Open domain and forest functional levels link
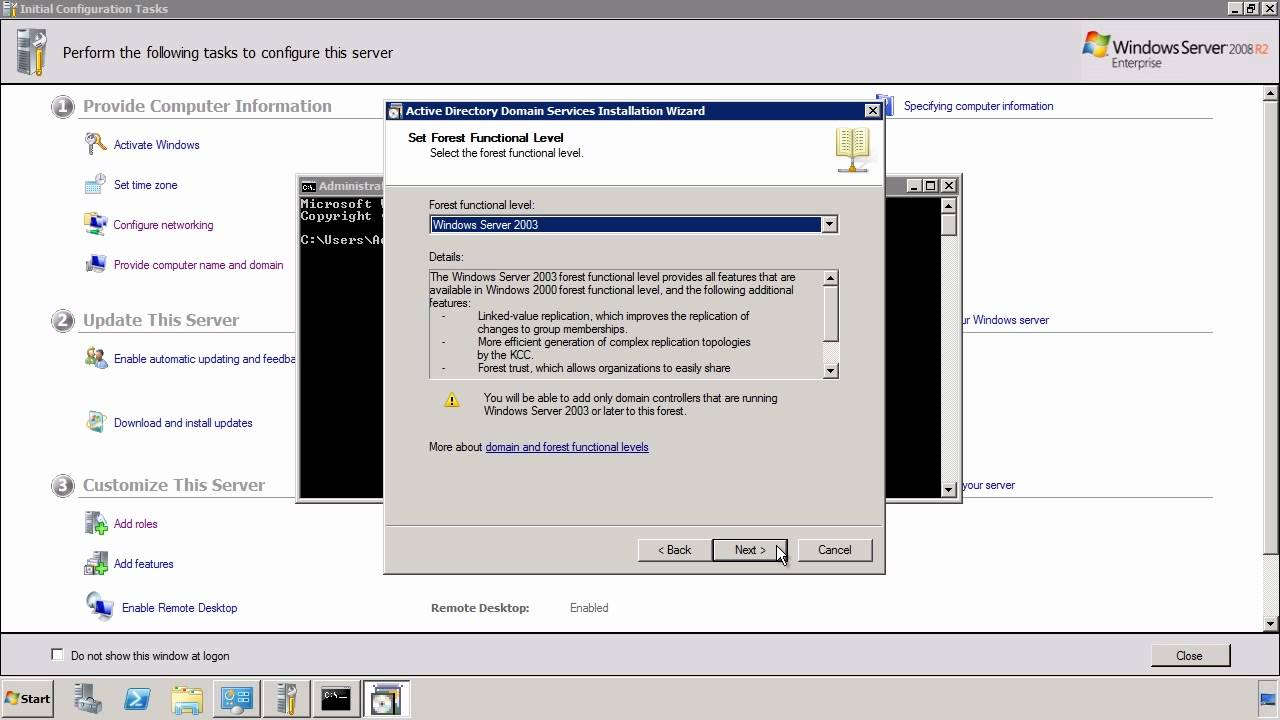 (567, 447)
